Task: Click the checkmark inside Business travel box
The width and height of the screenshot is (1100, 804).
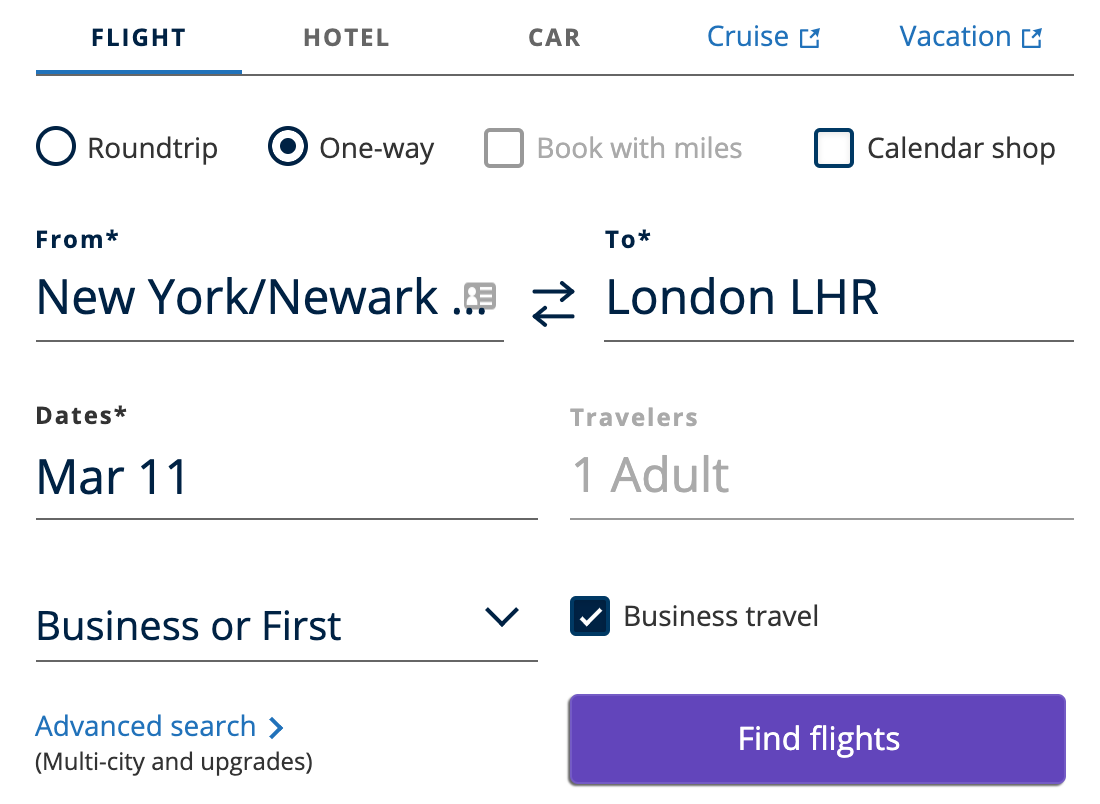Action: pyautogui.click(x=590, y=616)
